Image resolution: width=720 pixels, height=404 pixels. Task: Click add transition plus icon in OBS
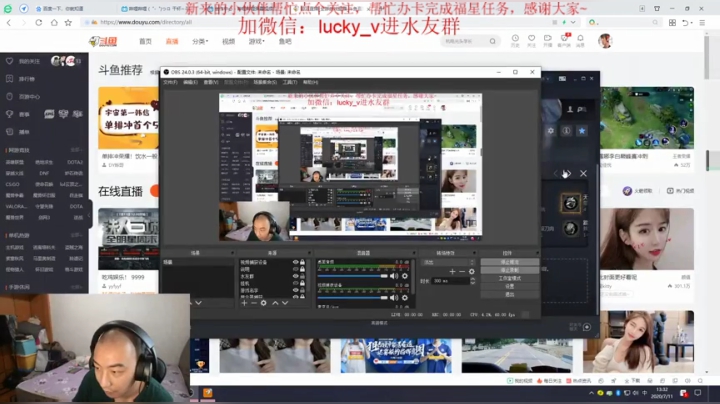452,272
